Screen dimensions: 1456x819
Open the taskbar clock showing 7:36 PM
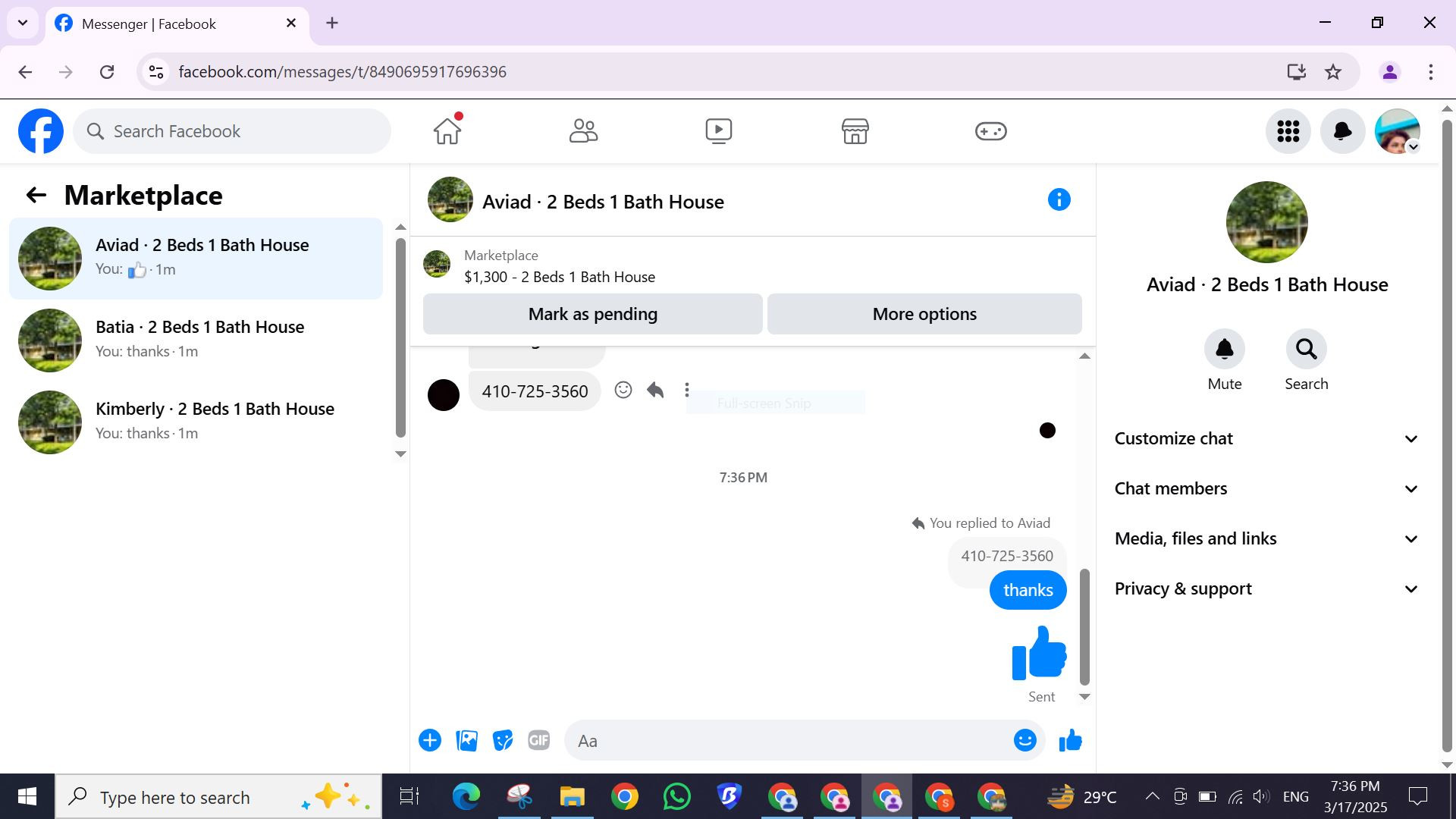[x=1355, y=797]
